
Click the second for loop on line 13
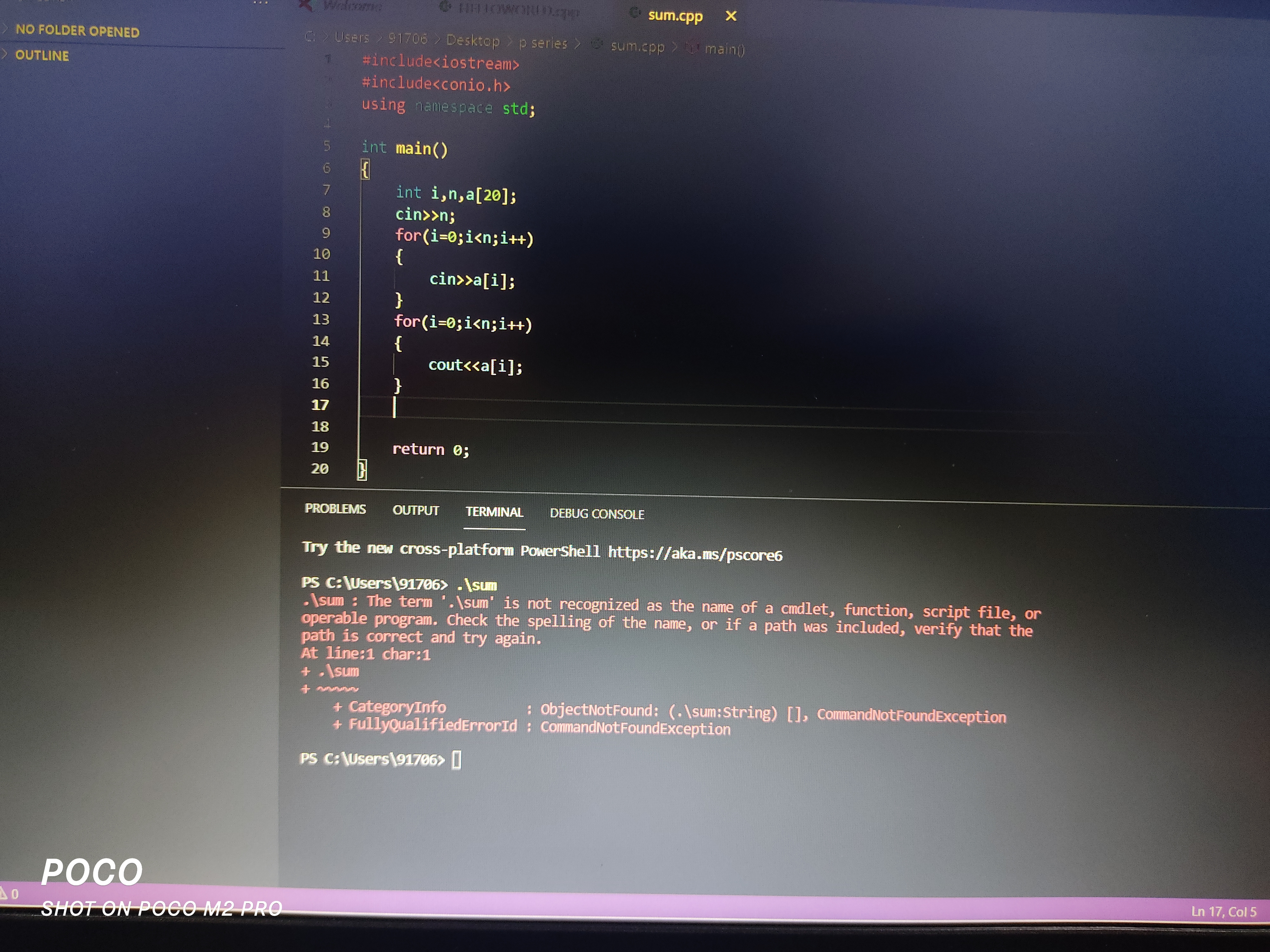pyautogui.click(x=463, y=322)
